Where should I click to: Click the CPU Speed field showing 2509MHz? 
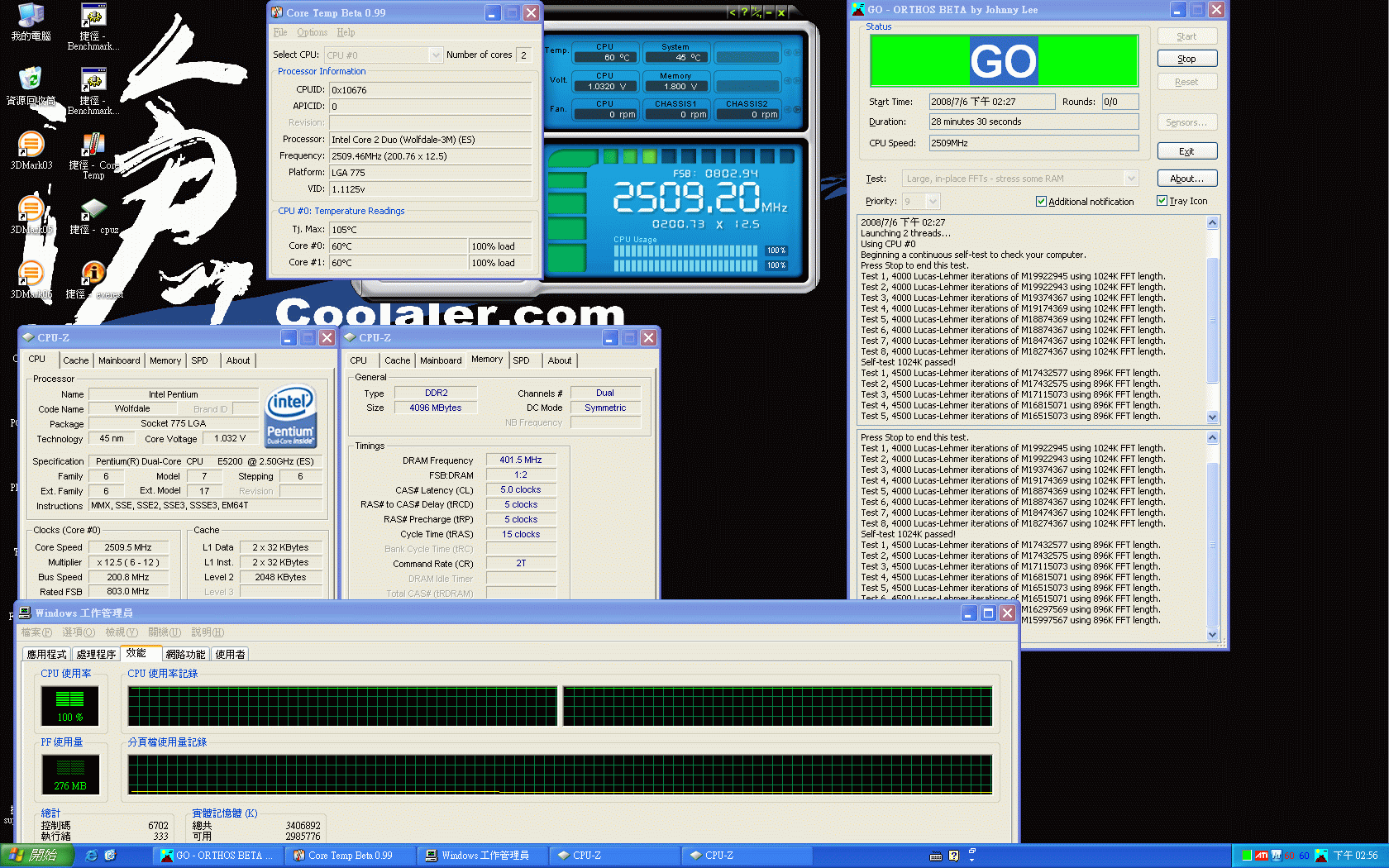1033,143
